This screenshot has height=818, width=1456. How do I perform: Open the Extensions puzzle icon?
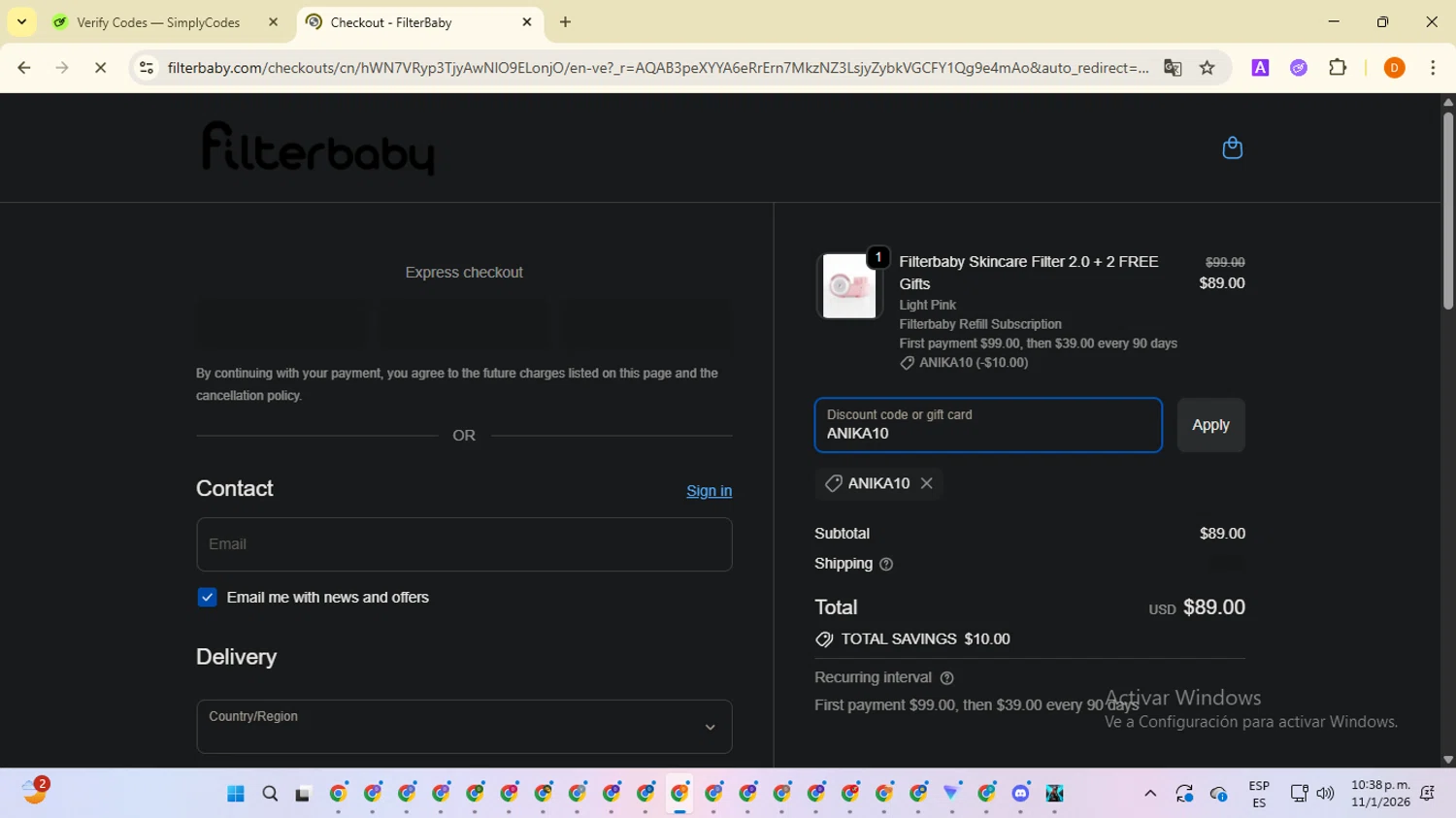click(1338, 68)
